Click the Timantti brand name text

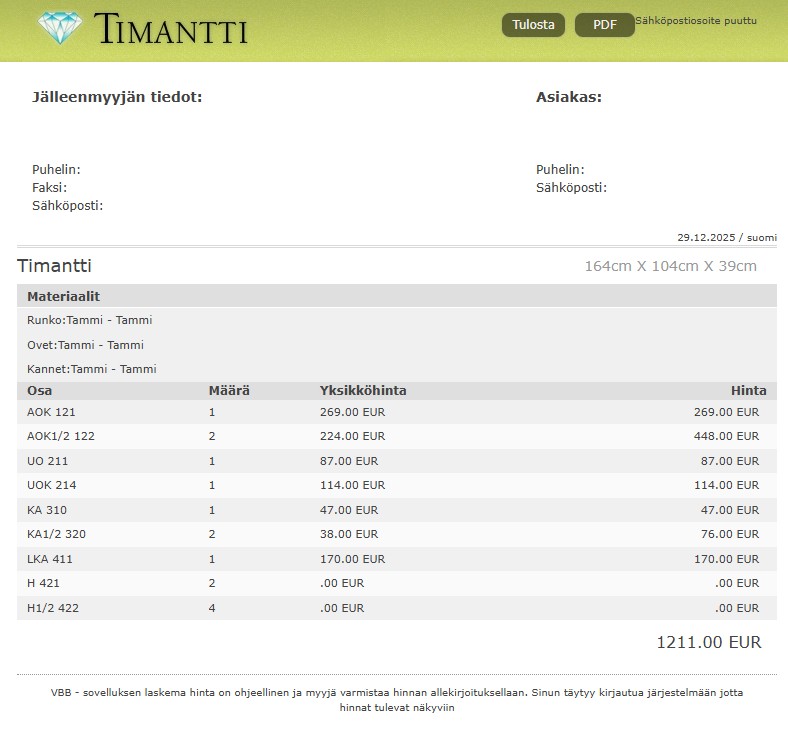[x=171, y=29]
